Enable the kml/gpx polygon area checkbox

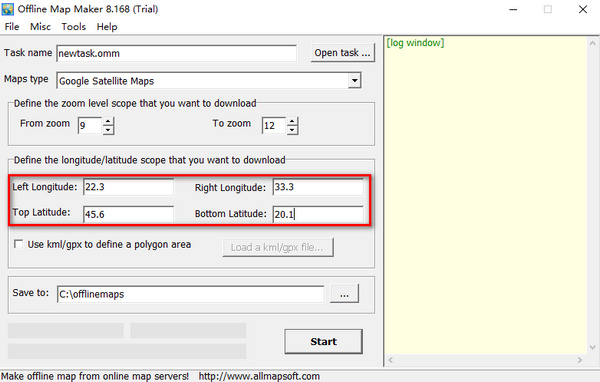click(x=18, y=244)
